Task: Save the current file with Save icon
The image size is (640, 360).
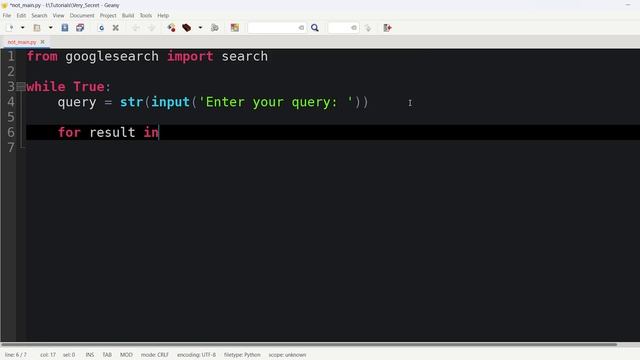Action: click(64, 28)
